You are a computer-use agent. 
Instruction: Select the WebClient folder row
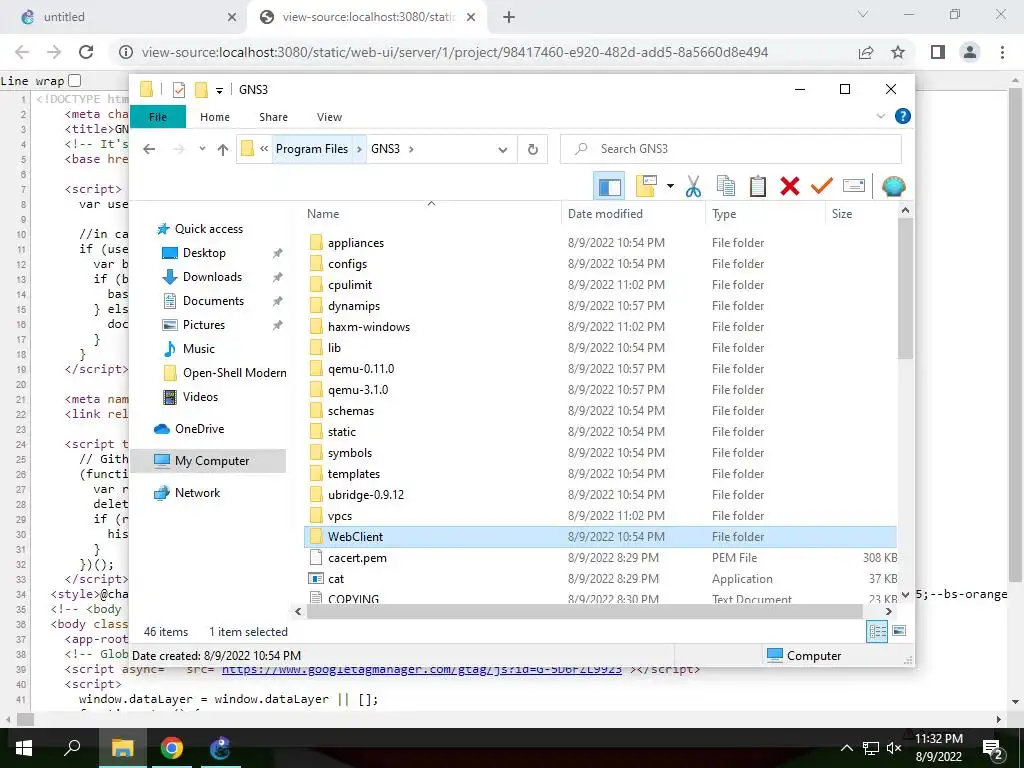pyautogui.click(x=600, y=537)
